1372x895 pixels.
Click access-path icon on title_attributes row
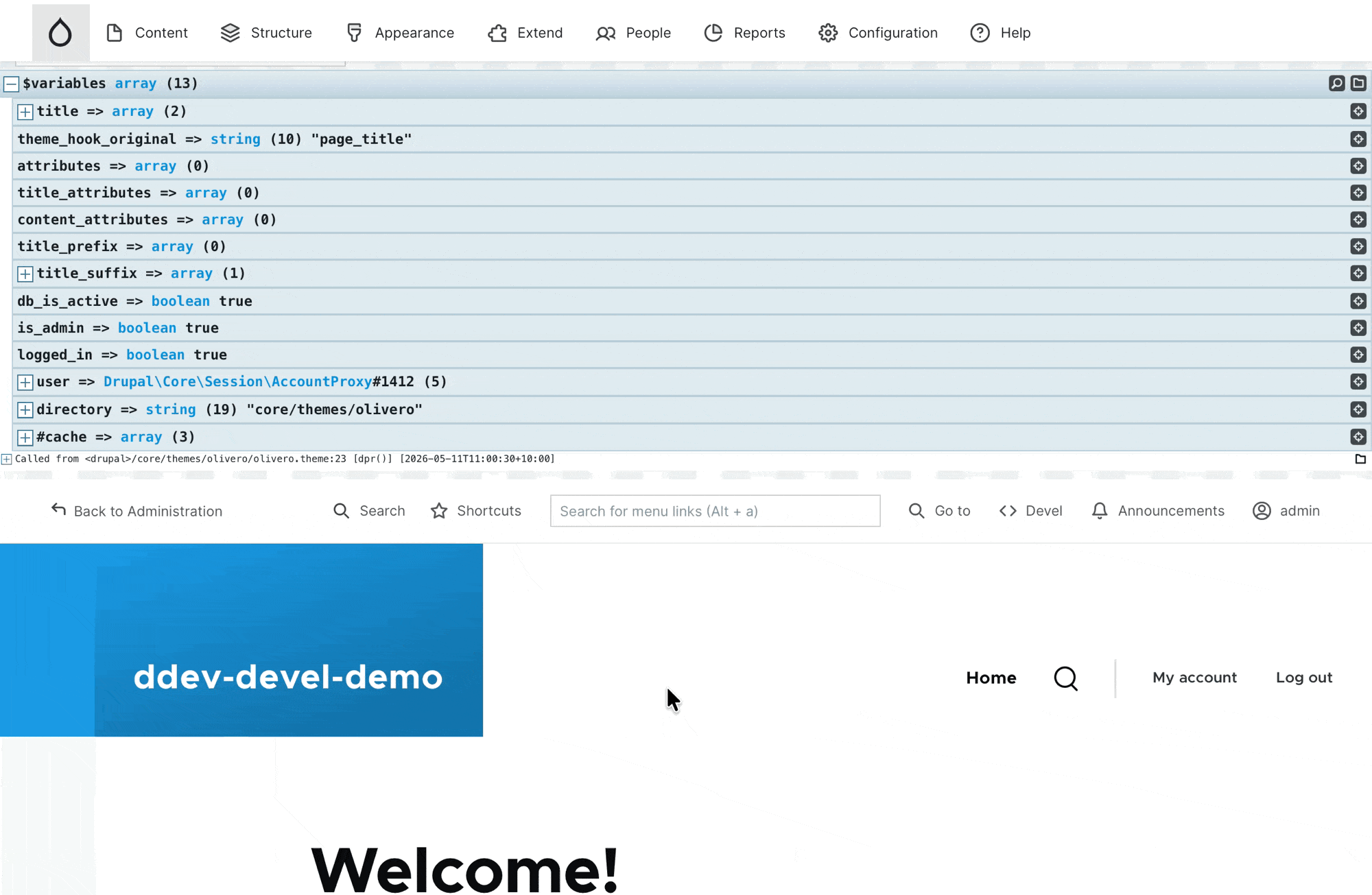click(1358, 193)
